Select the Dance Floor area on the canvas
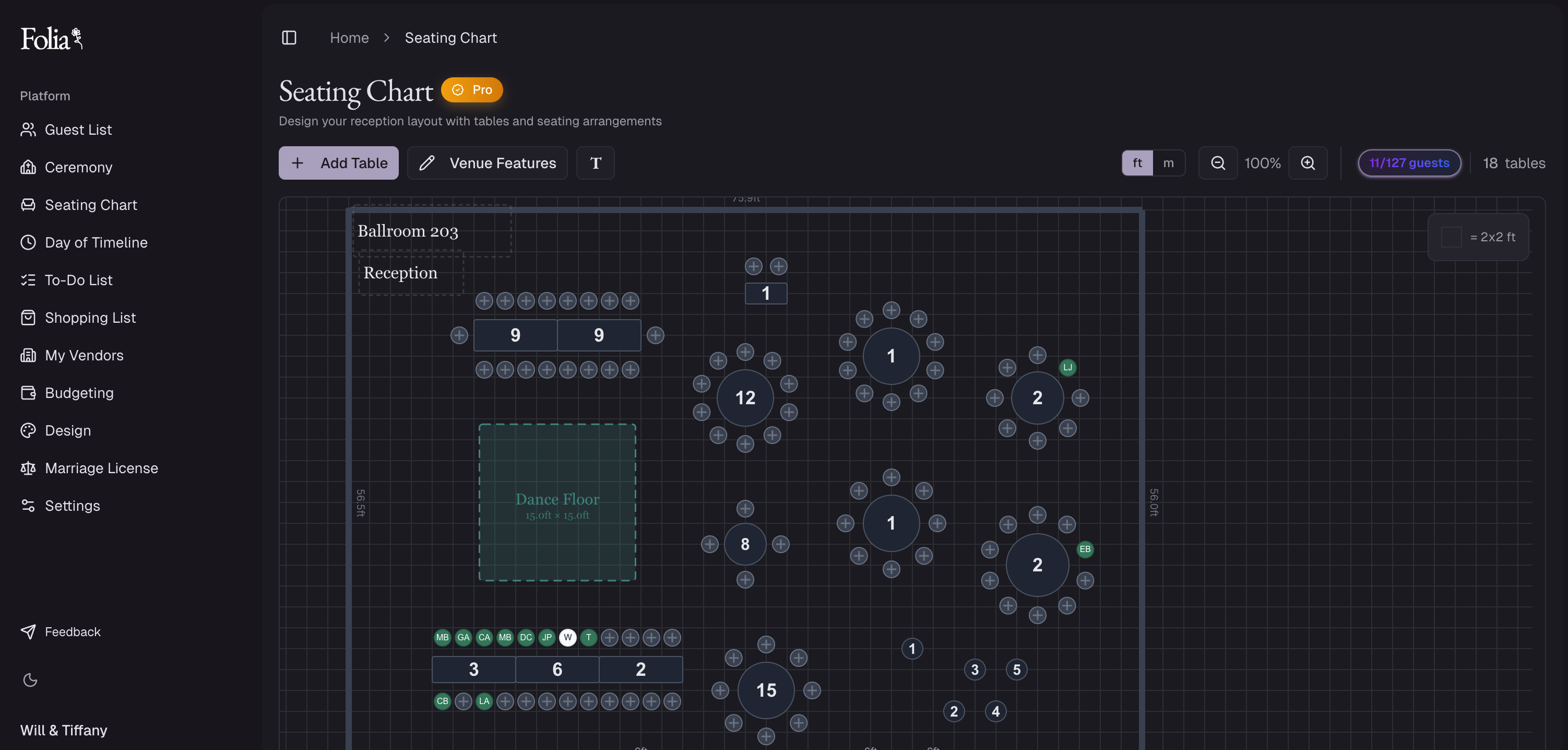The image size is (1568, 750). click(557, 501)
